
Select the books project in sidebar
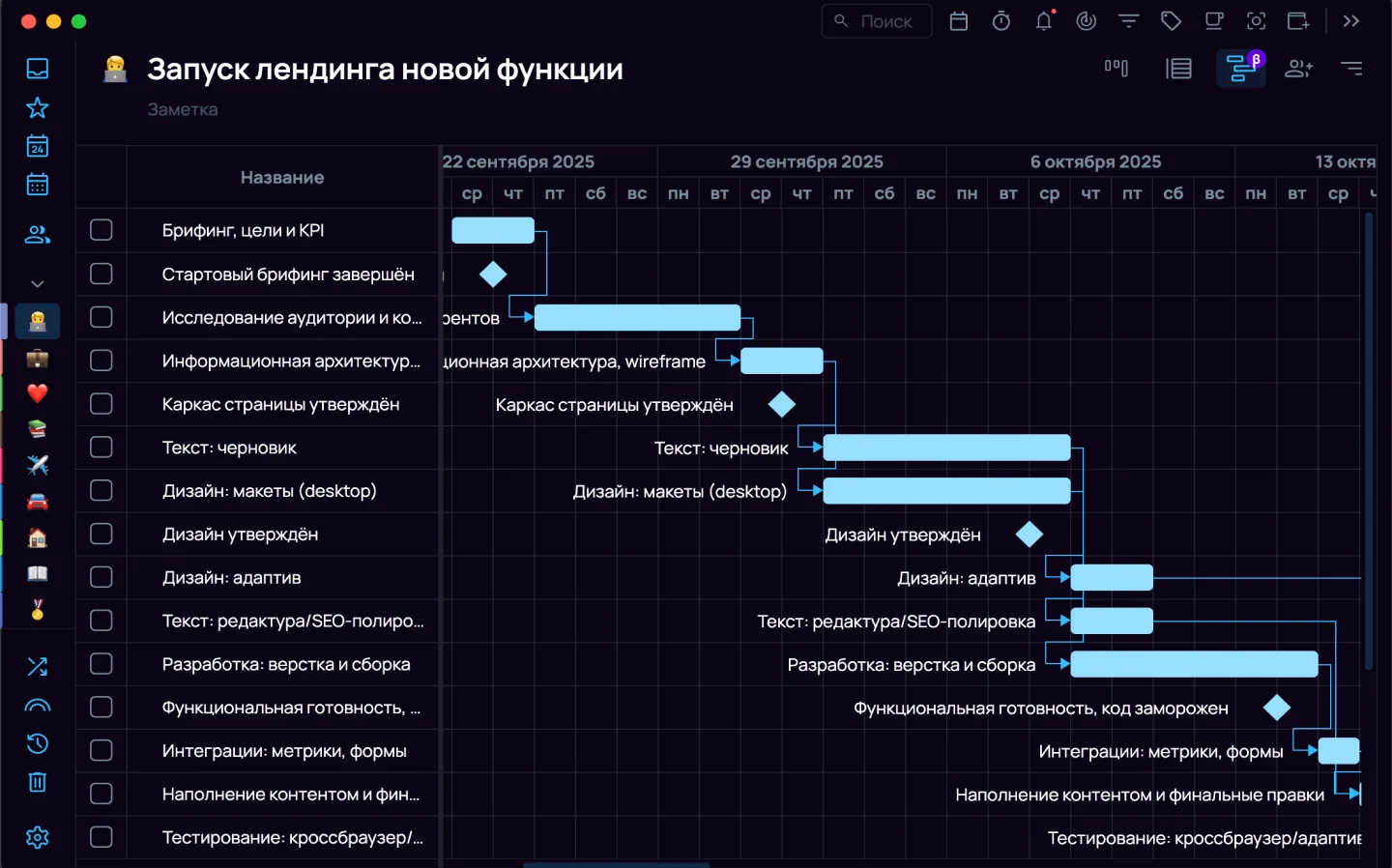point(38,428)
